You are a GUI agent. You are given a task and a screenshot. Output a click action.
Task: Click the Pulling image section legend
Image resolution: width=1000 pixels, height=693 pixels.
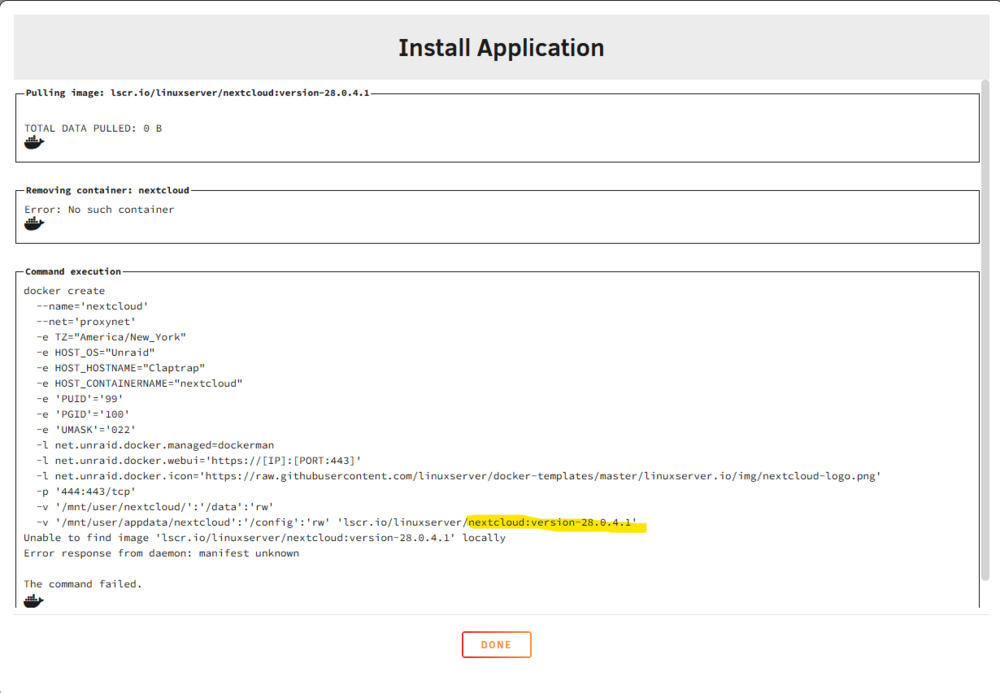pyautogui.click(x=198, y=93)
